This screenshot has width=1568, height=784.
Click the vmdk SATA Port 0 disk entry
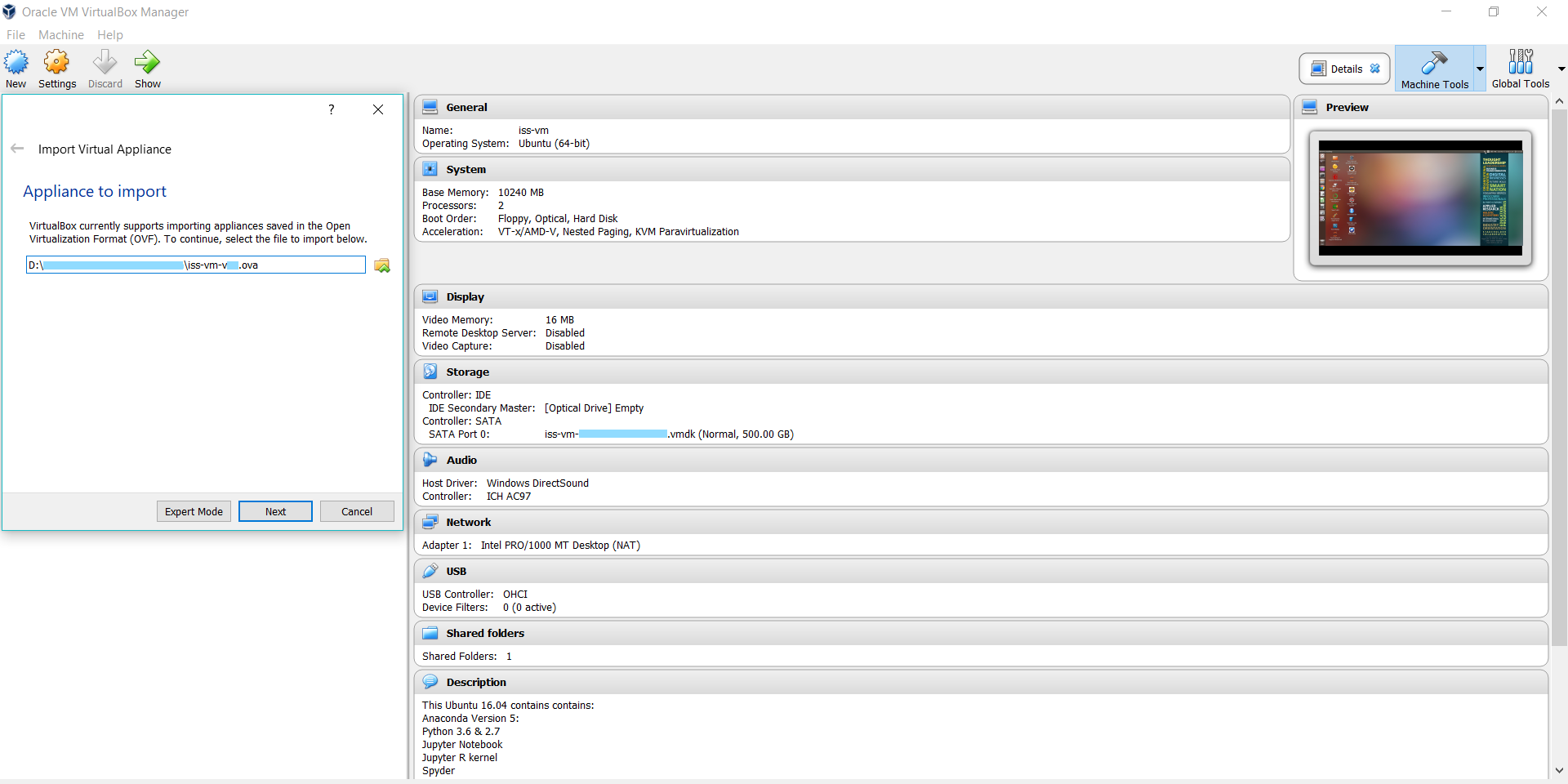pos(669,434)
